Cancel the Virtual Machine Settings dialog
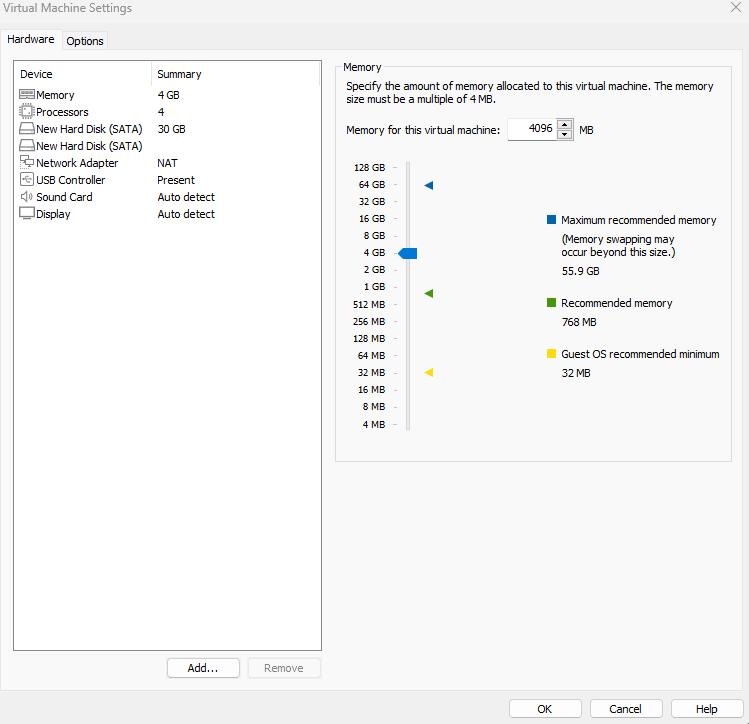This screenshot has width=749, height=724. 626,709
